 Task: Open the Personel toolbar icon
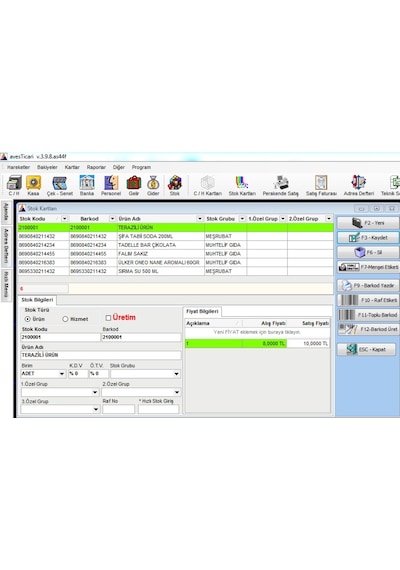coord(111,183)
